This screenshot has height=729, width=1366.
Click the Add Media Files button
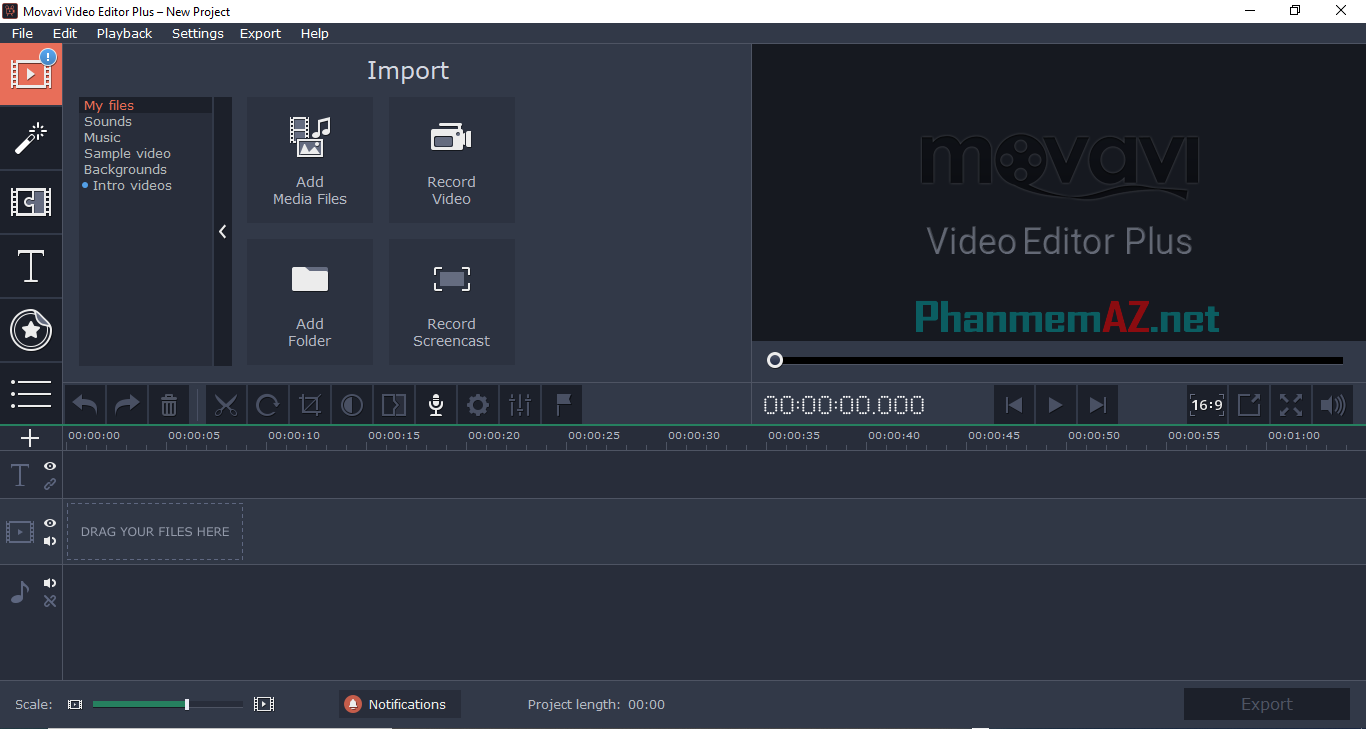[310, 160]
